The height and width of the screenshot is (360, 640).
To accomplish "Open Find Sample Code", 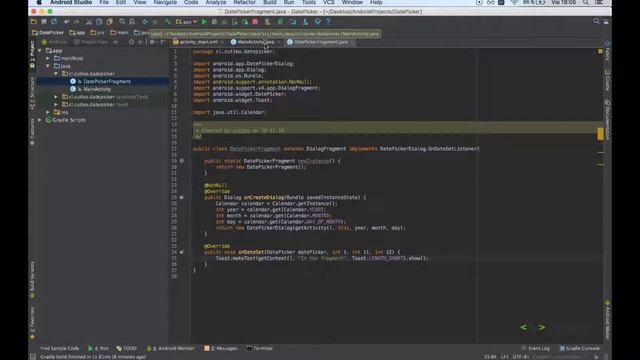I will click(x=59, y=349).
